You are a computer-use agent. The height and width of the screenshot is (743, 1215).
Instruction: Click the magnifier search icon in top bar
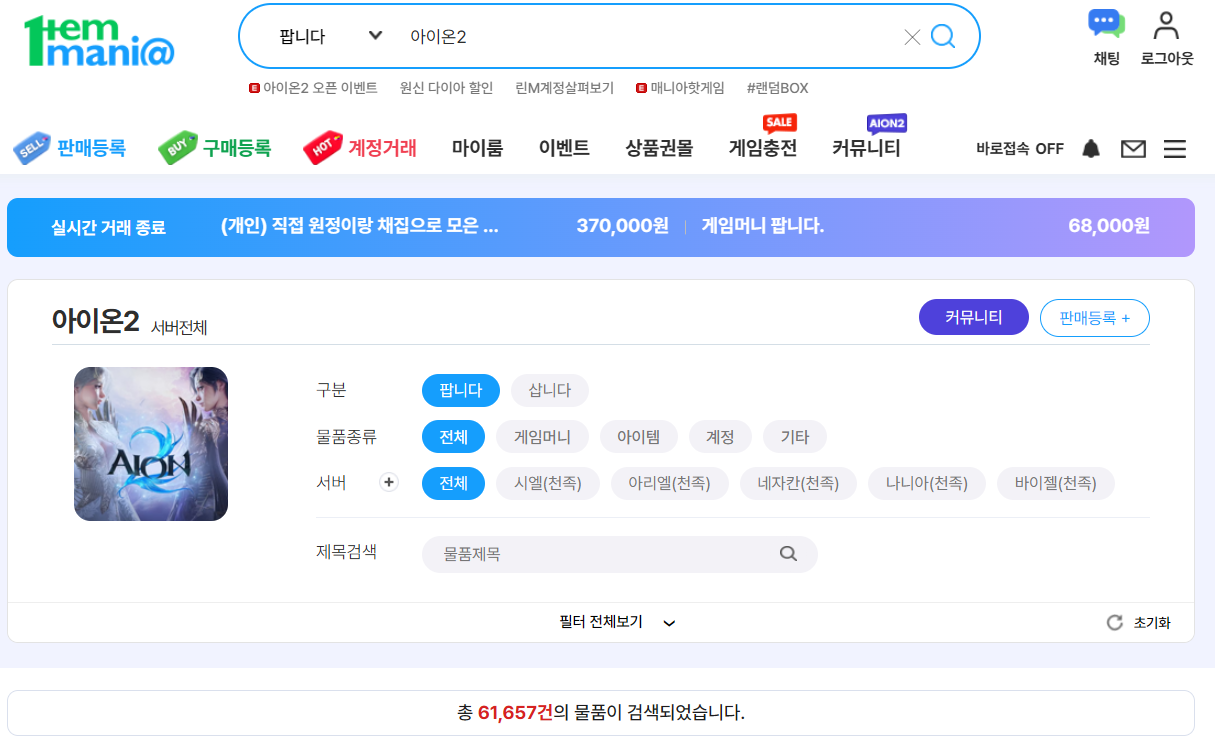pos(943,37)
